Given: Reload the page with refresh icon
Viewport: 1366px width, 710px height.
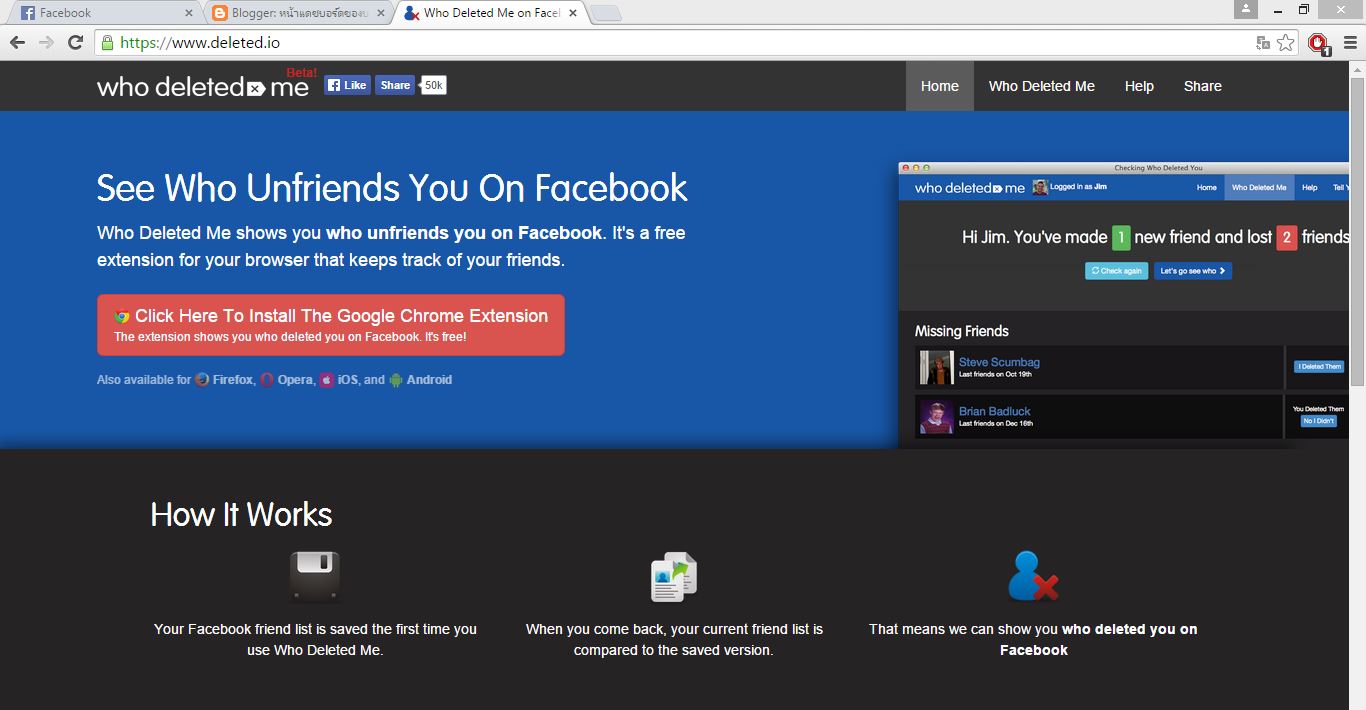Looking at the screenshot, I should coord(75,43).
